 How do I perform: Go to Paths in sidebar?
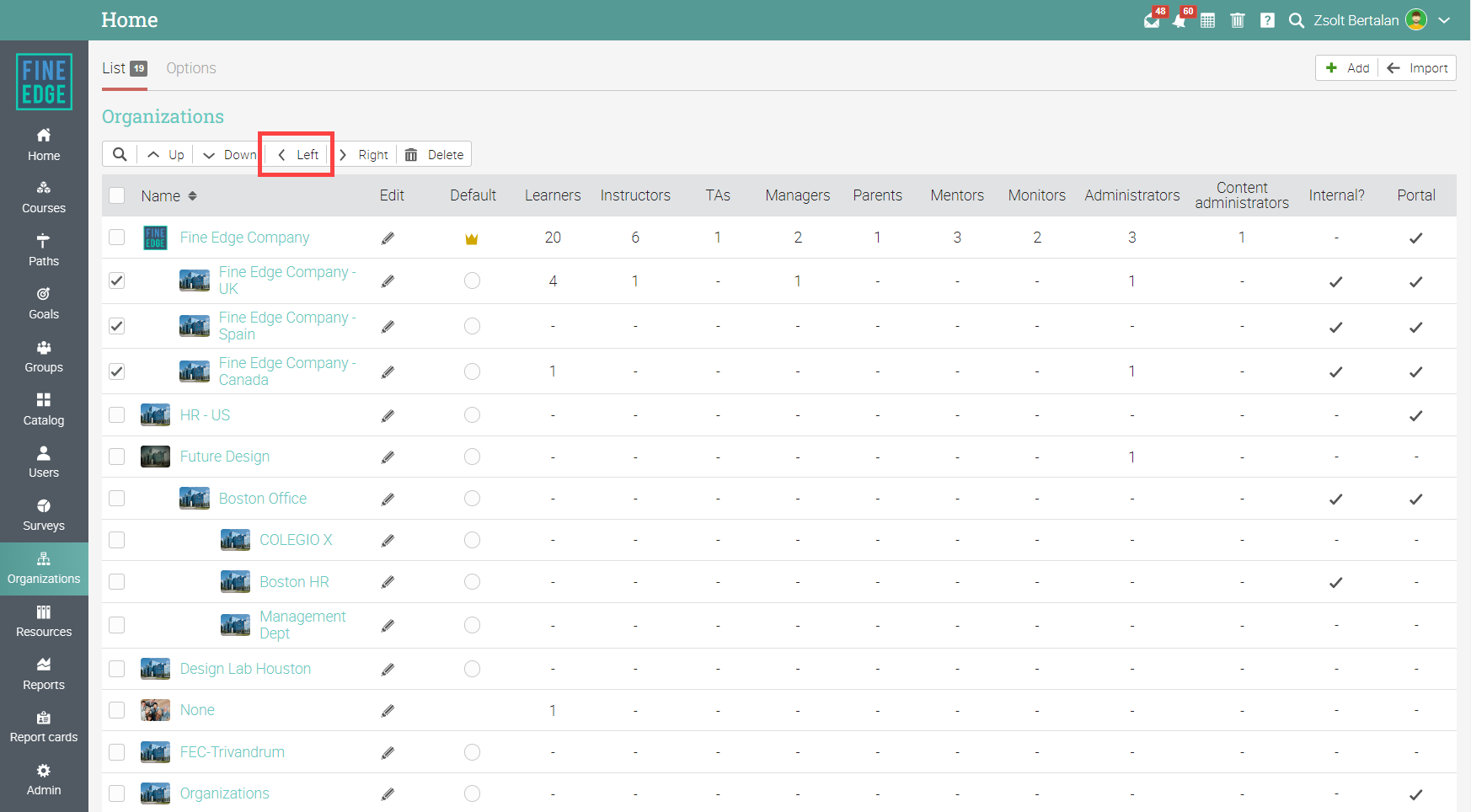click(44, 250)
